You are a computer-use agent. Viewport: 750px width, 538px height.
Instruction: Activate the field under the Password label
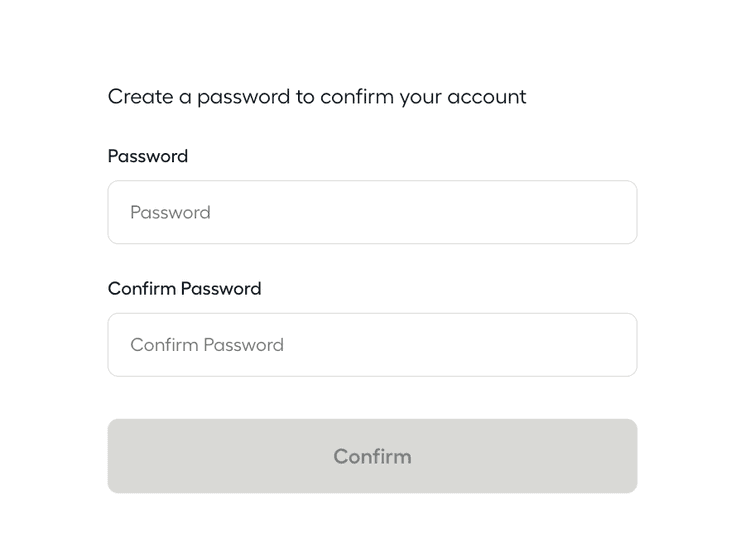coord(372,212)
